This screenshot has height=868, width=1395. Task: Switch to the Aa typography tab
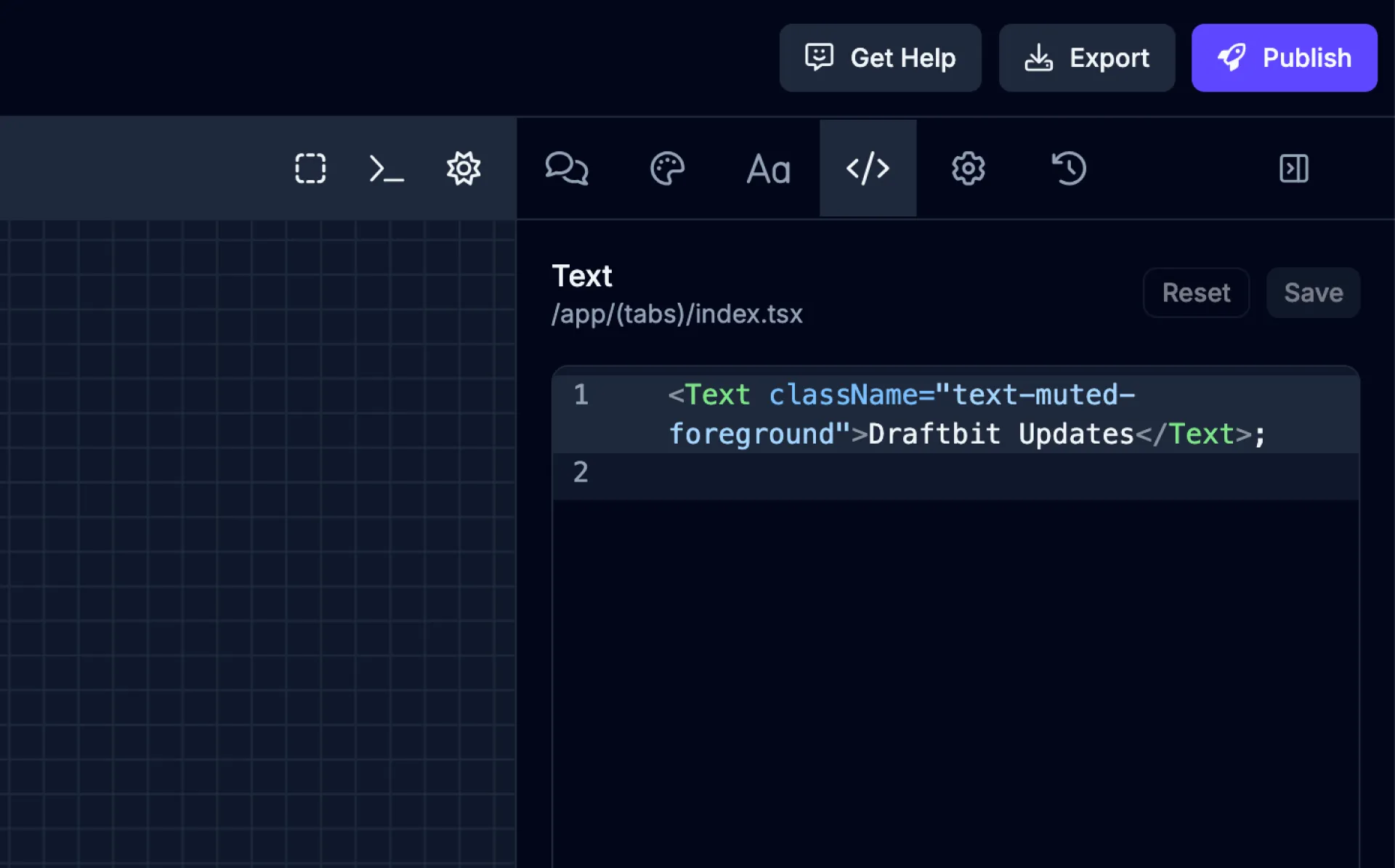click(768, 169)
